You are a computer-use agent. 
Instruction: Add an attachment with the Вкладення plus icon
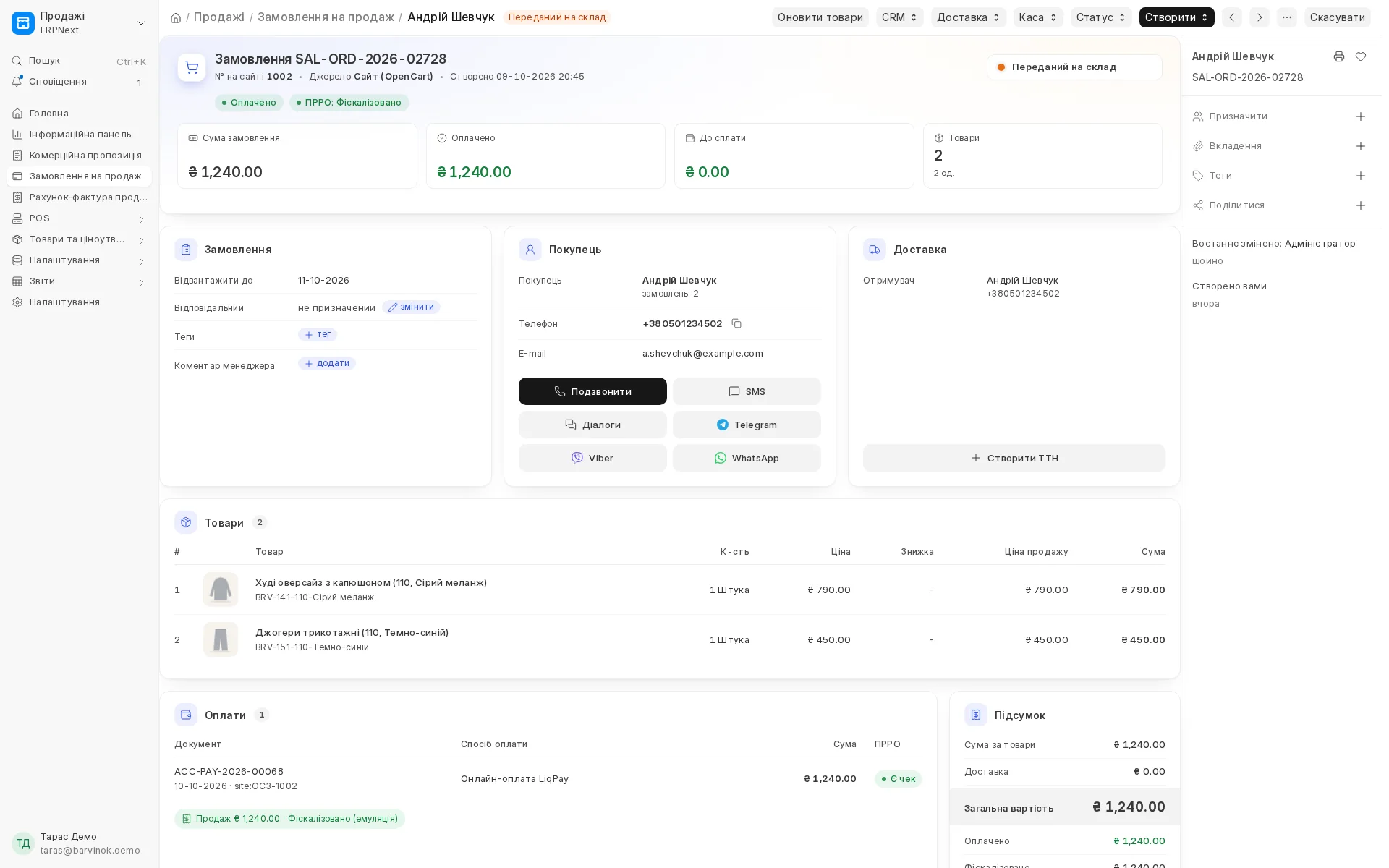[1361, 146]
